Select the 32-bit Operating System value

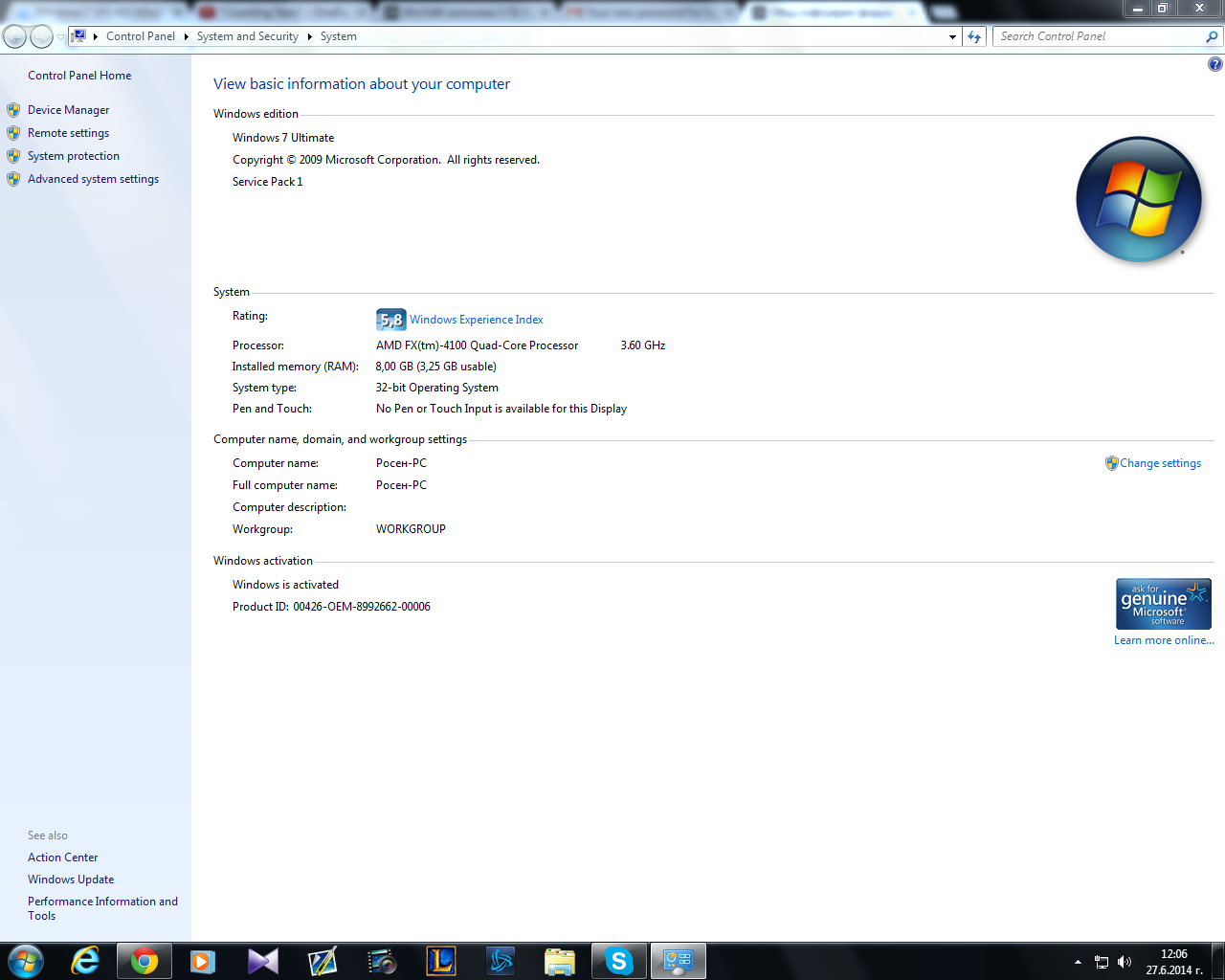tap(437, 388)
